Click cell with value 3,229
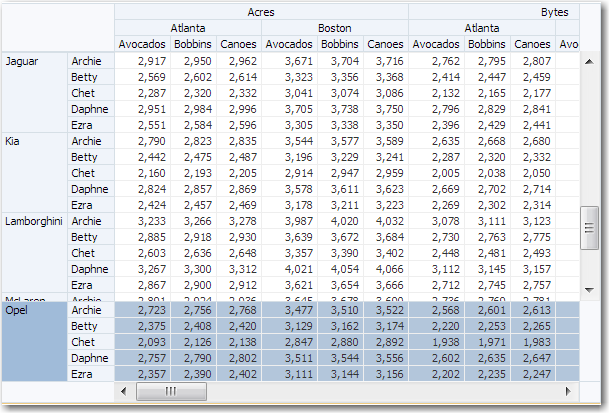This screenshot has height=413, width=609. pyautogui.click(x=340, y=157)
